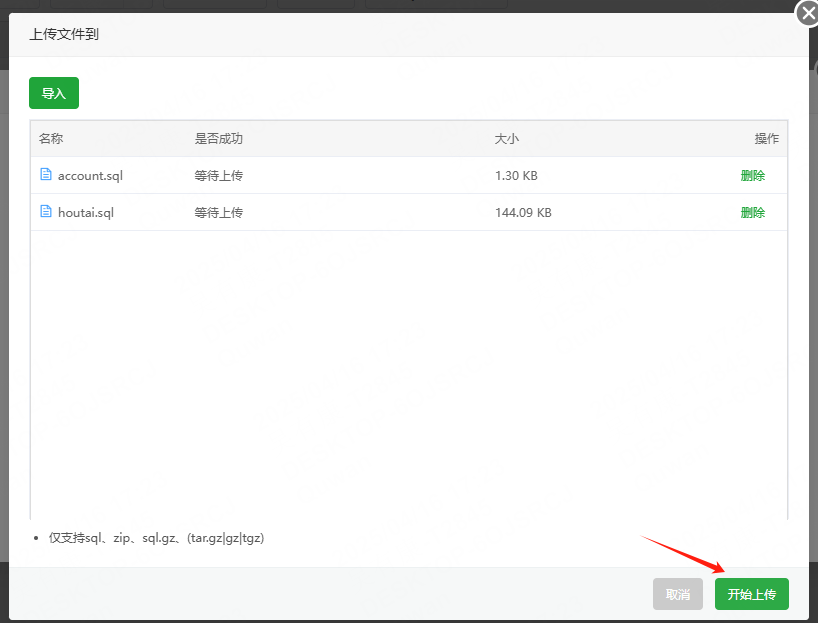The width and height of the screenshot is (818, 623).
Task: Click the 取消 cancel button
Action: [677, 593]
